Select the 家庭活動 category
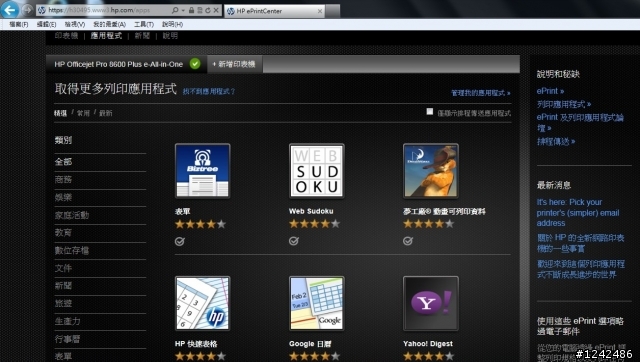Screen dimensions: 640x362 pyautogui.click(x=72, y=215)
